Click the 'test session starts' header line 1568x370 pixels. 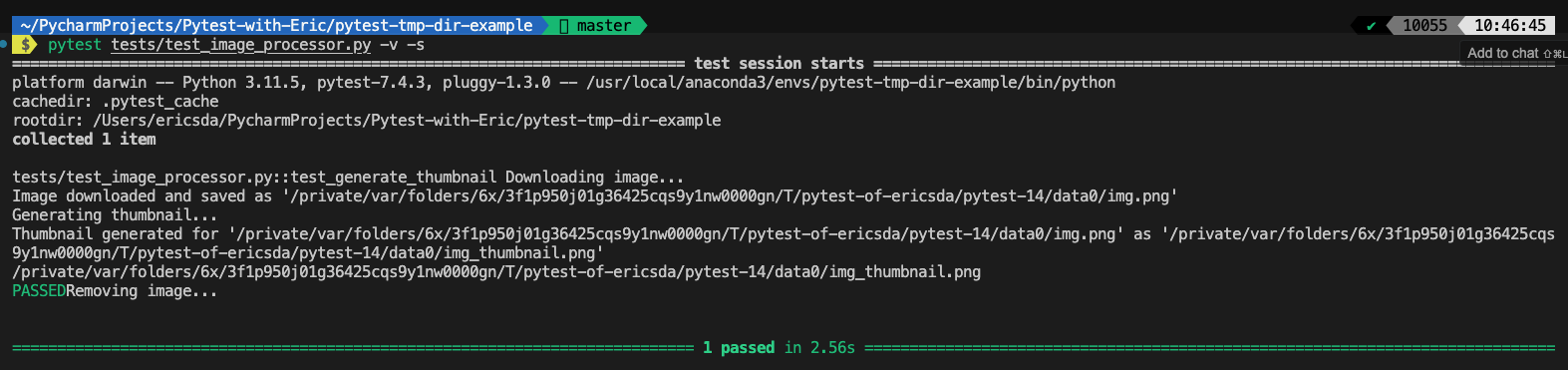(780, 64)
